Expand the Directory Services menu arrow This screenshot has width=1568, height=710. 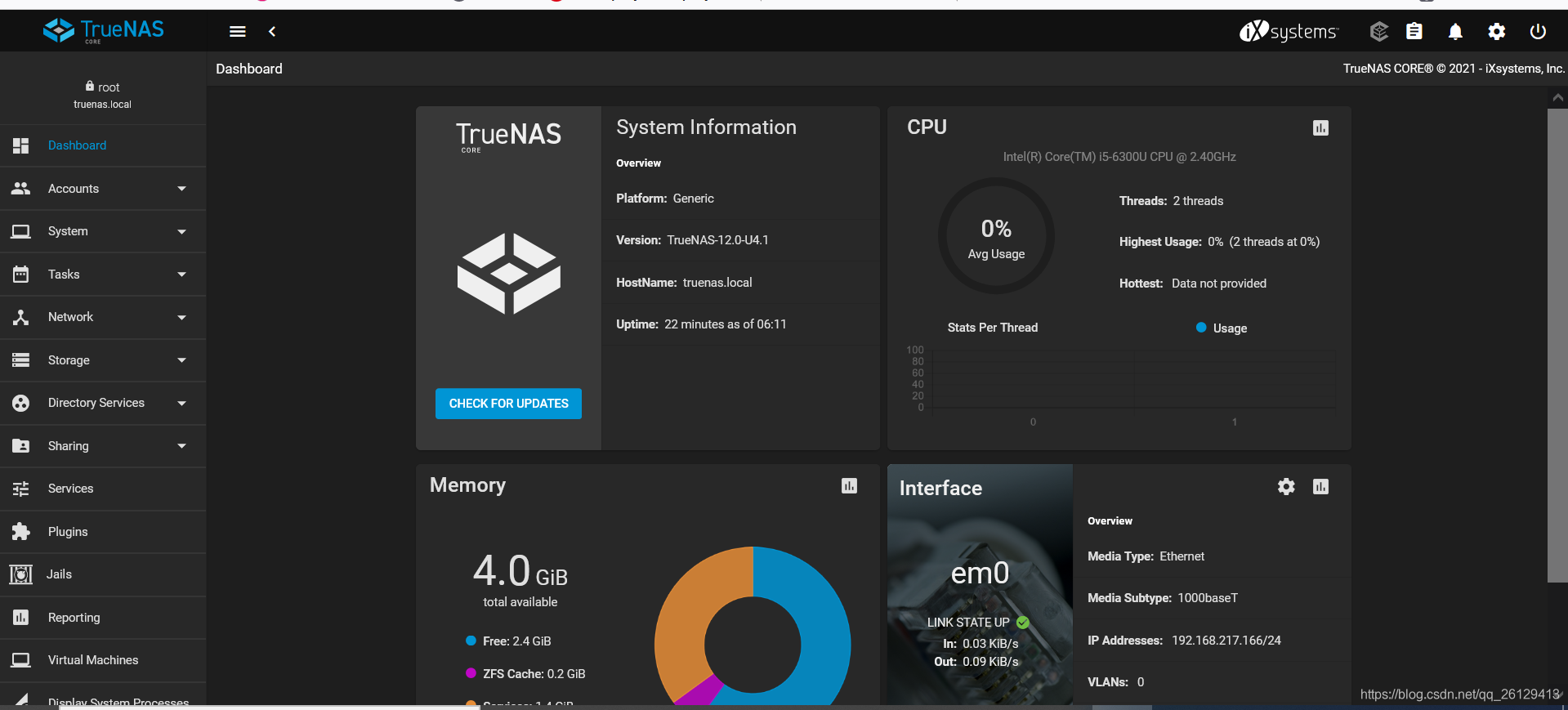click(x=181, y=404)
